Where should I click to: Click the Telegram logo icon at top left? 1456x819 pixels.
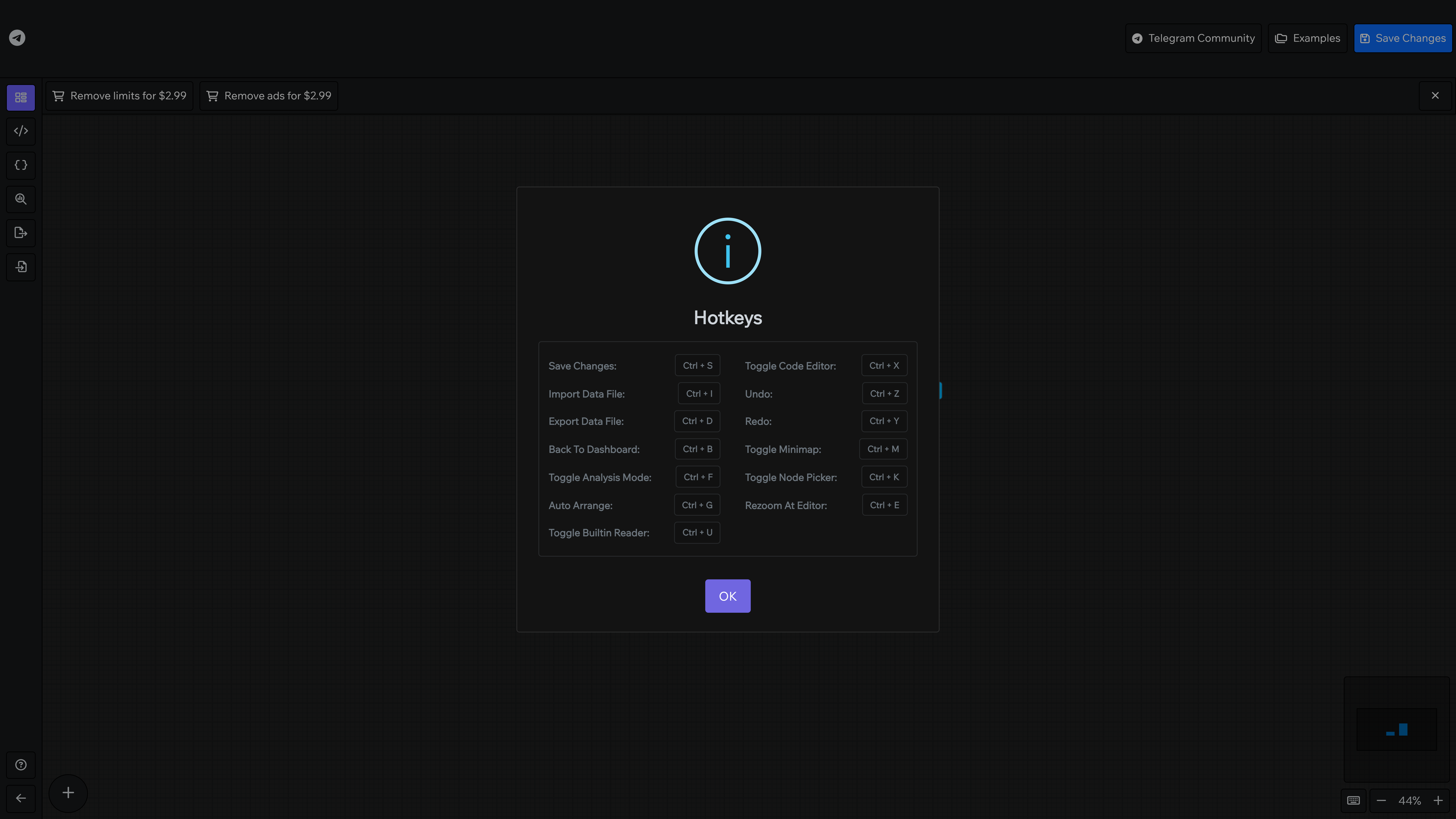tap(17, 38)
